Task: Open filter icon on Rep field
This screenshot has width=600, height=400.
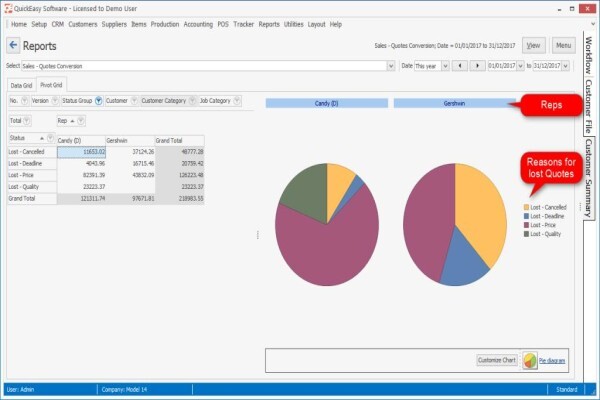Action: (x=81, y=121)
